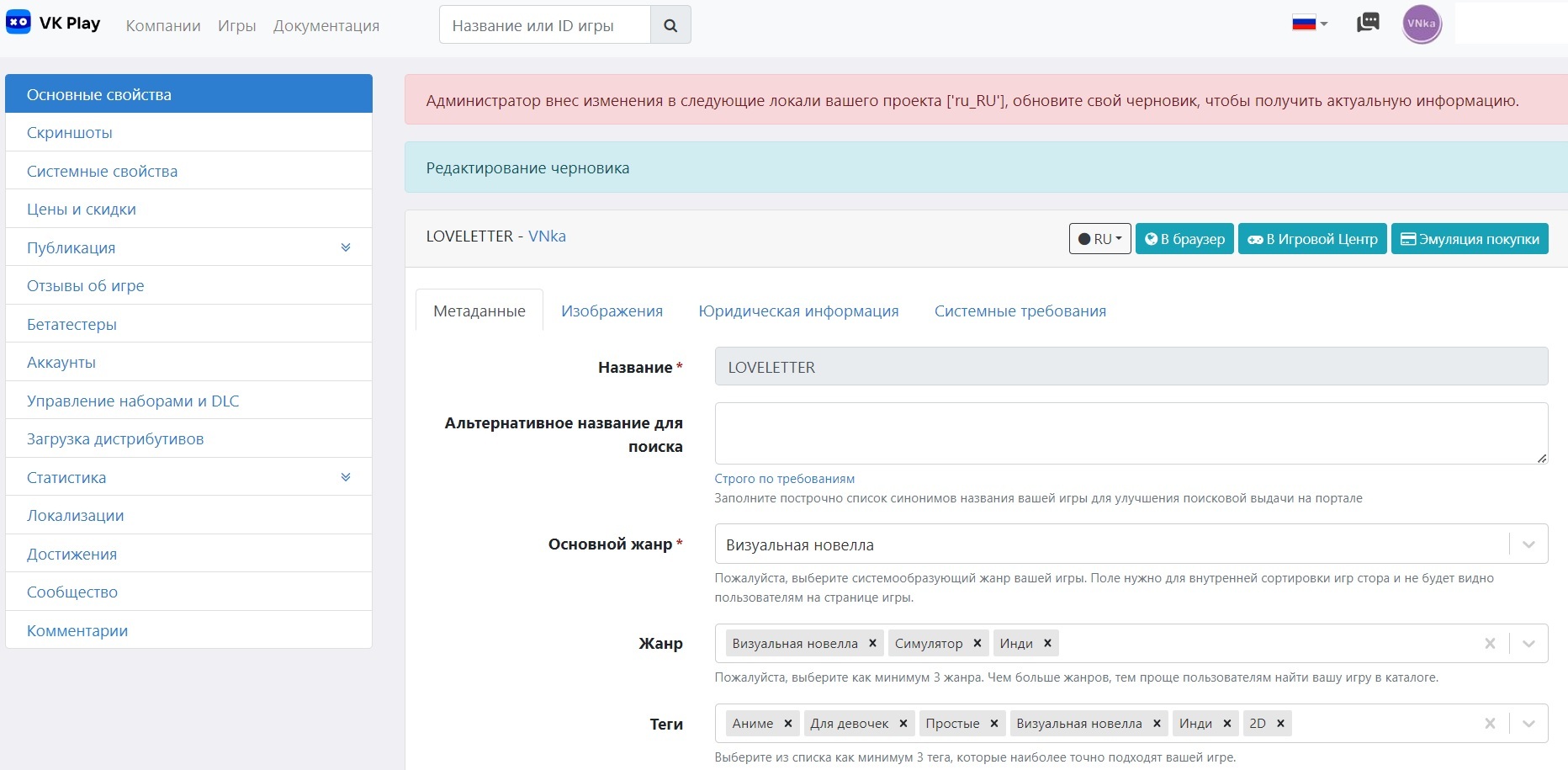Click the VK Play logo icon
The height and width of the screenshot is (770, 1568).
tap(19, 23)
